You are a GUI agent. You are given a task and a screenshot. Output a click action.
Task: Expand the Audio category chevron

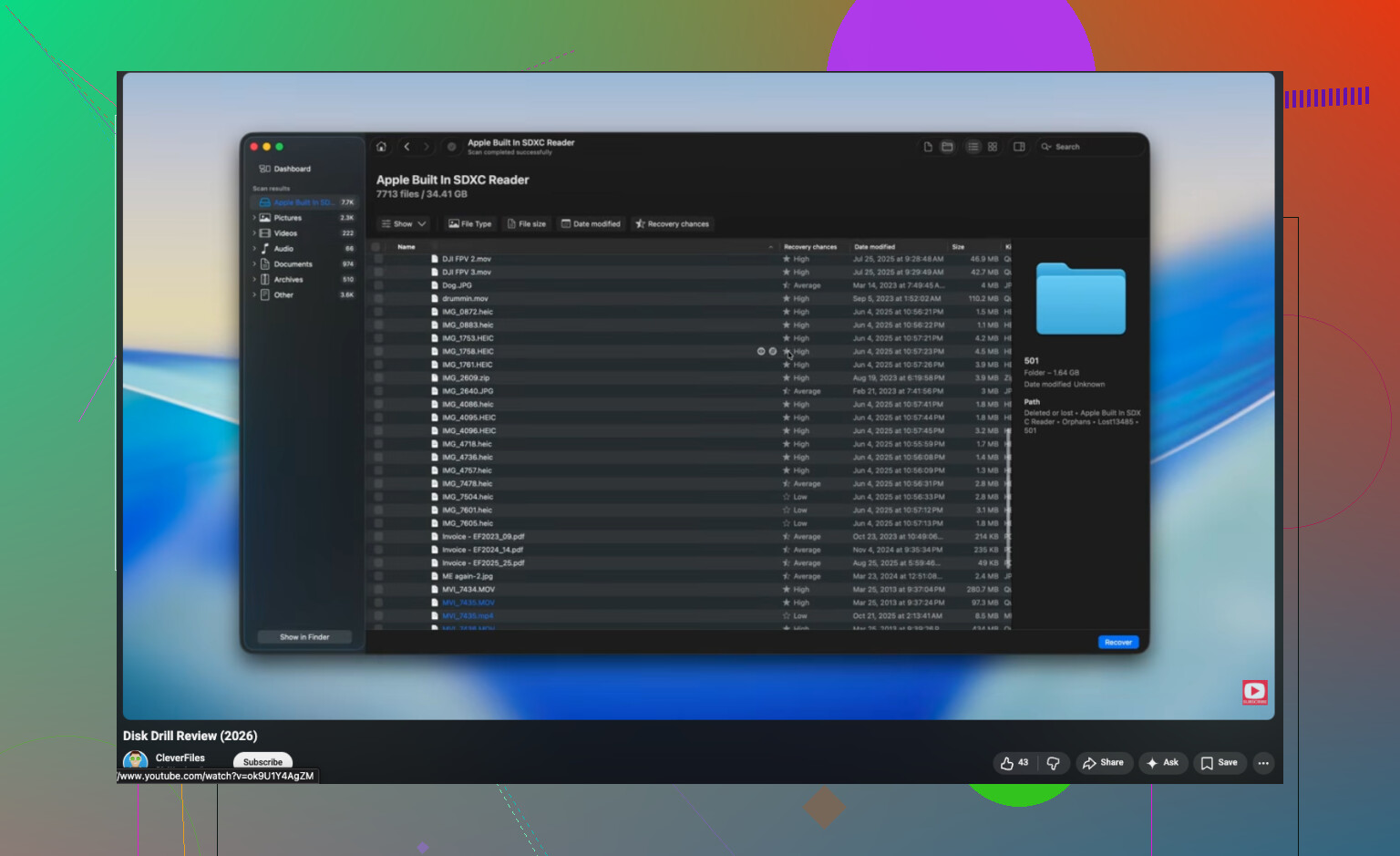[x=254, y=249]
